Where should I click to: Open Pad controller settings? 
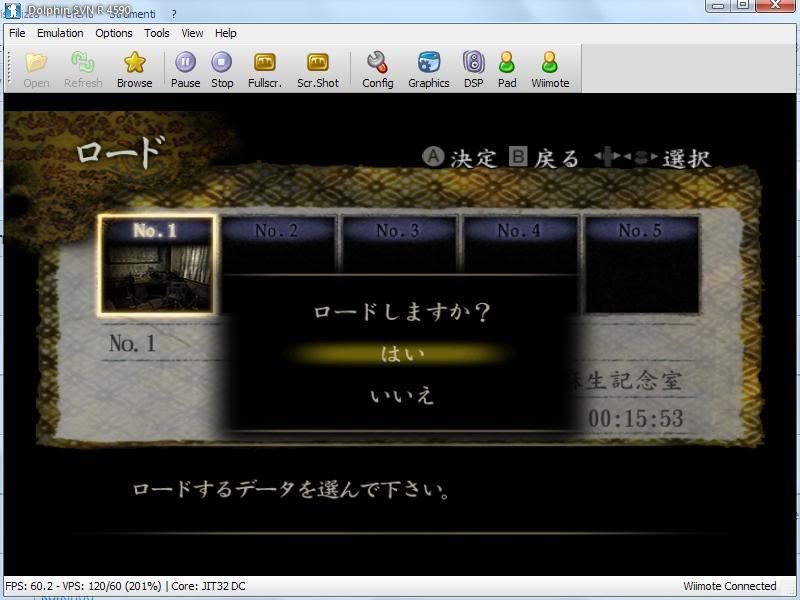[507, 70]
